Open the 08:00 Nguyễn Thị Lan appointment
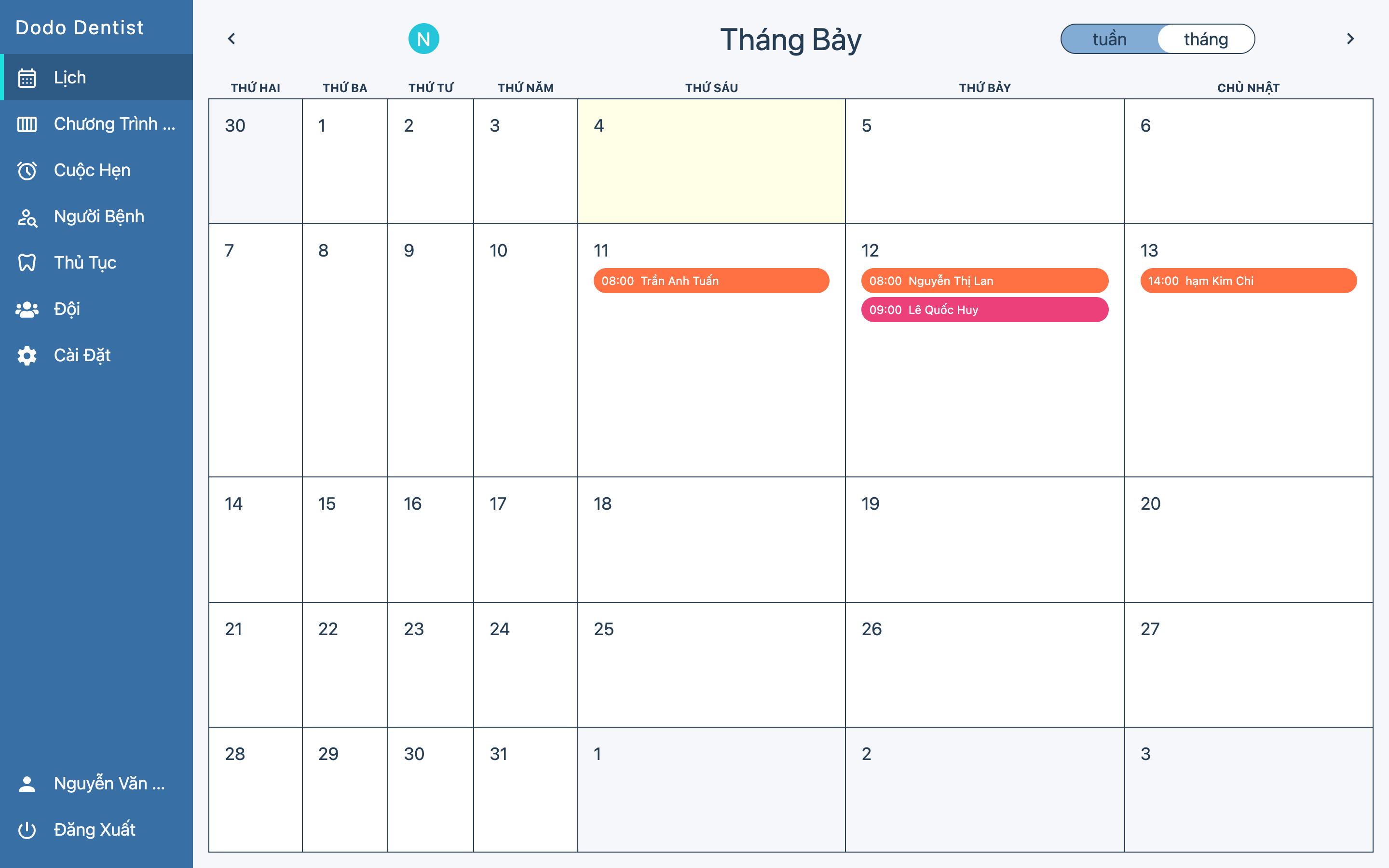The height and width of the screenshot is (868, 1389). tap(984, 281)
